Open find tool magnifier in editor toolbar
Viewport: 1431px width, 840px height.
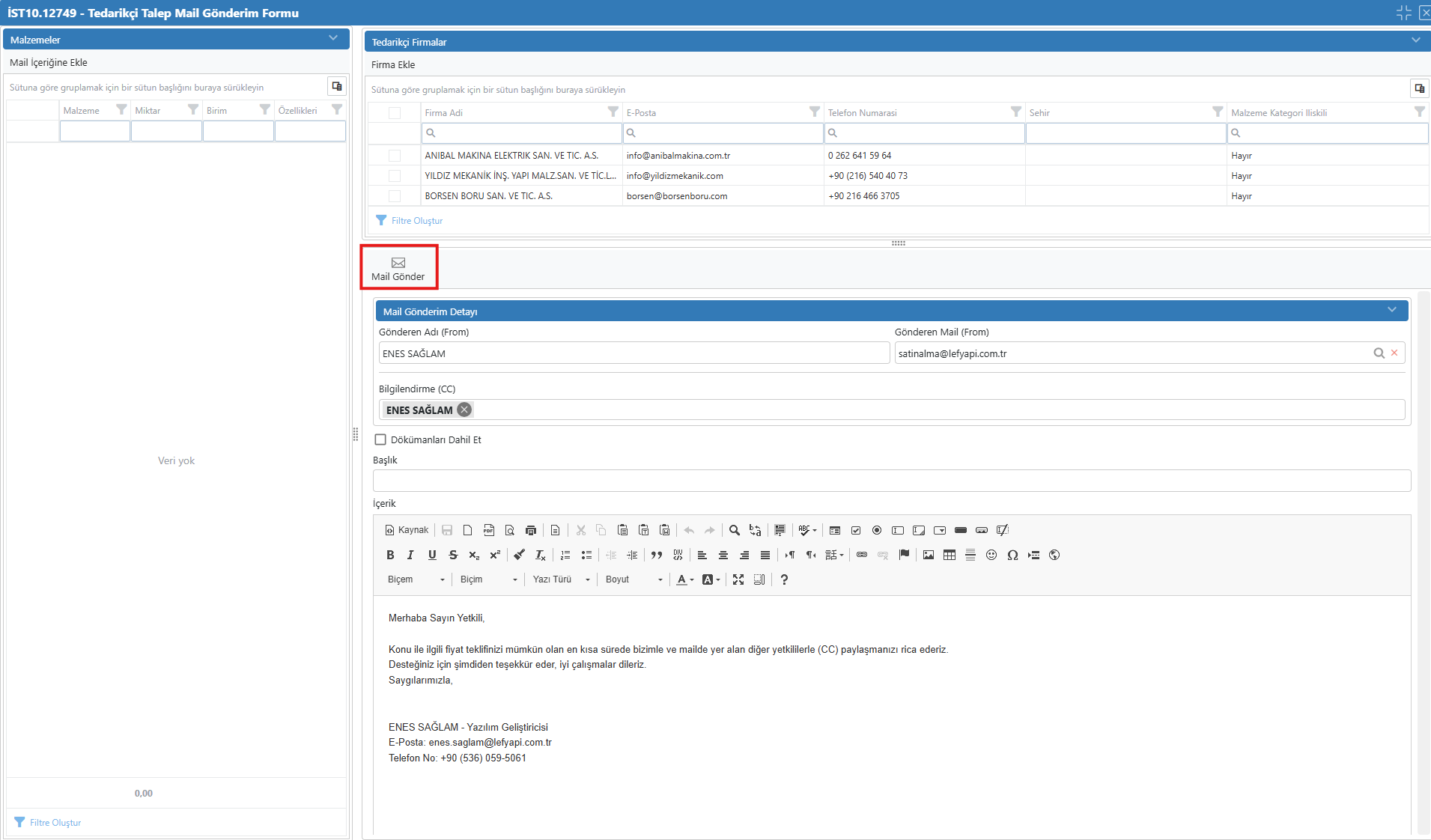tap(735, 530)
